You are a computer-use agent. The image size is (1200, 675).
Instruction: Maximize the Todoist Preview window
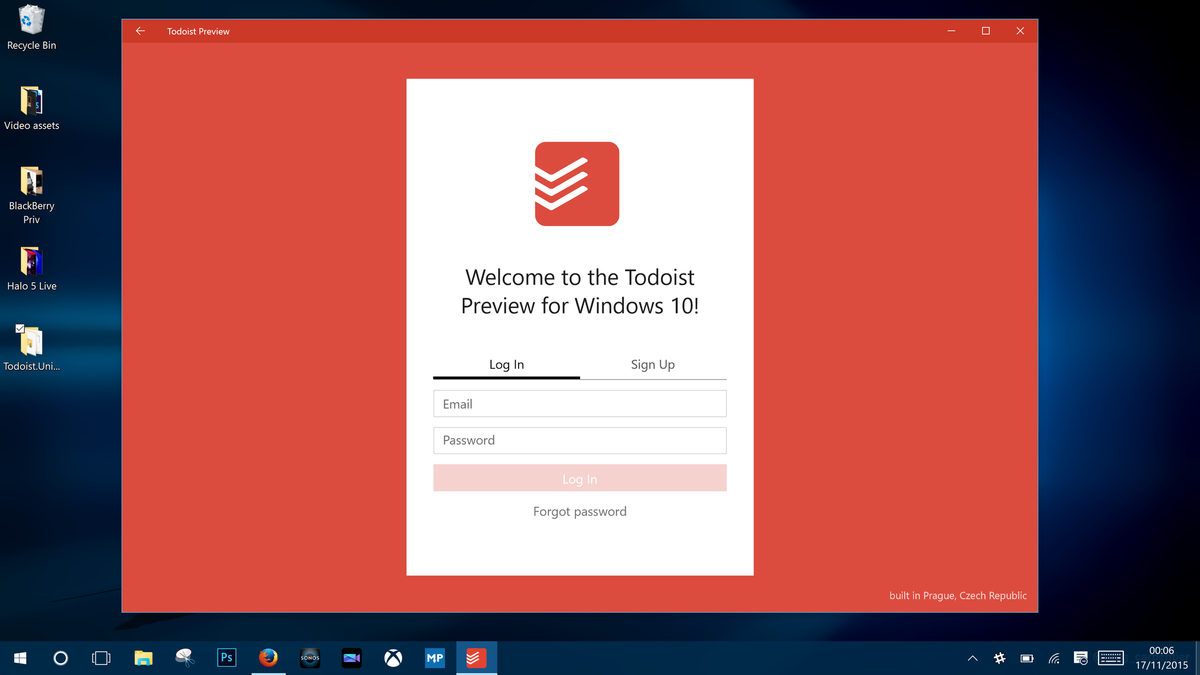click(985, 31)
